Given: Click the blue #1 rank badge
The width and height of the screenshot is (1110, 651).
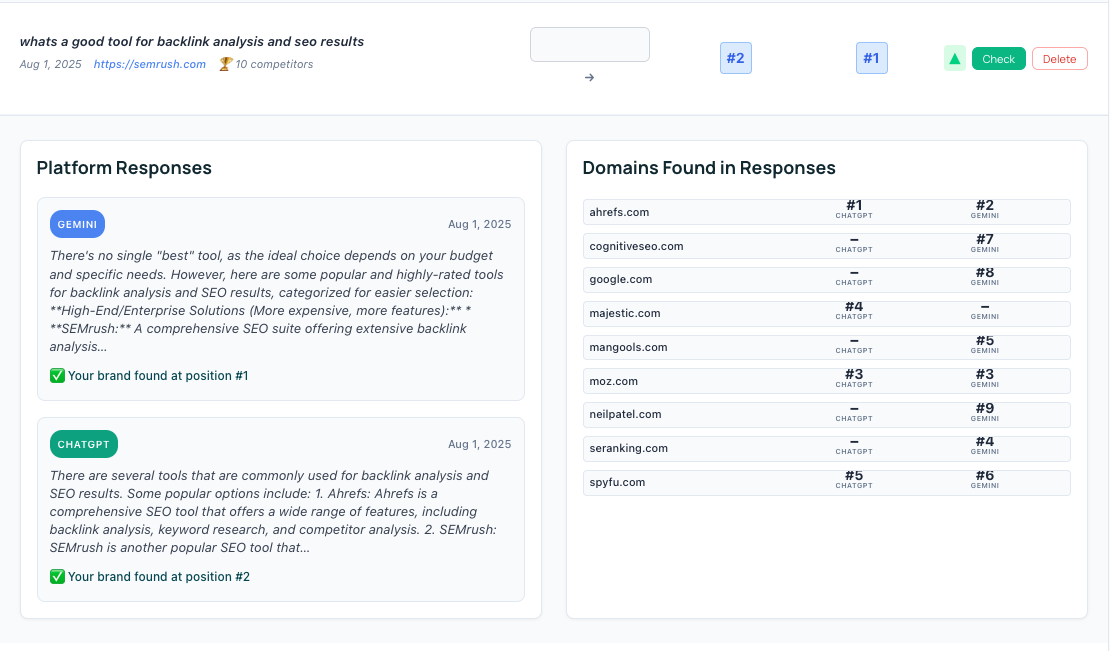Looking at the screenshot, I should click(871, 58).
